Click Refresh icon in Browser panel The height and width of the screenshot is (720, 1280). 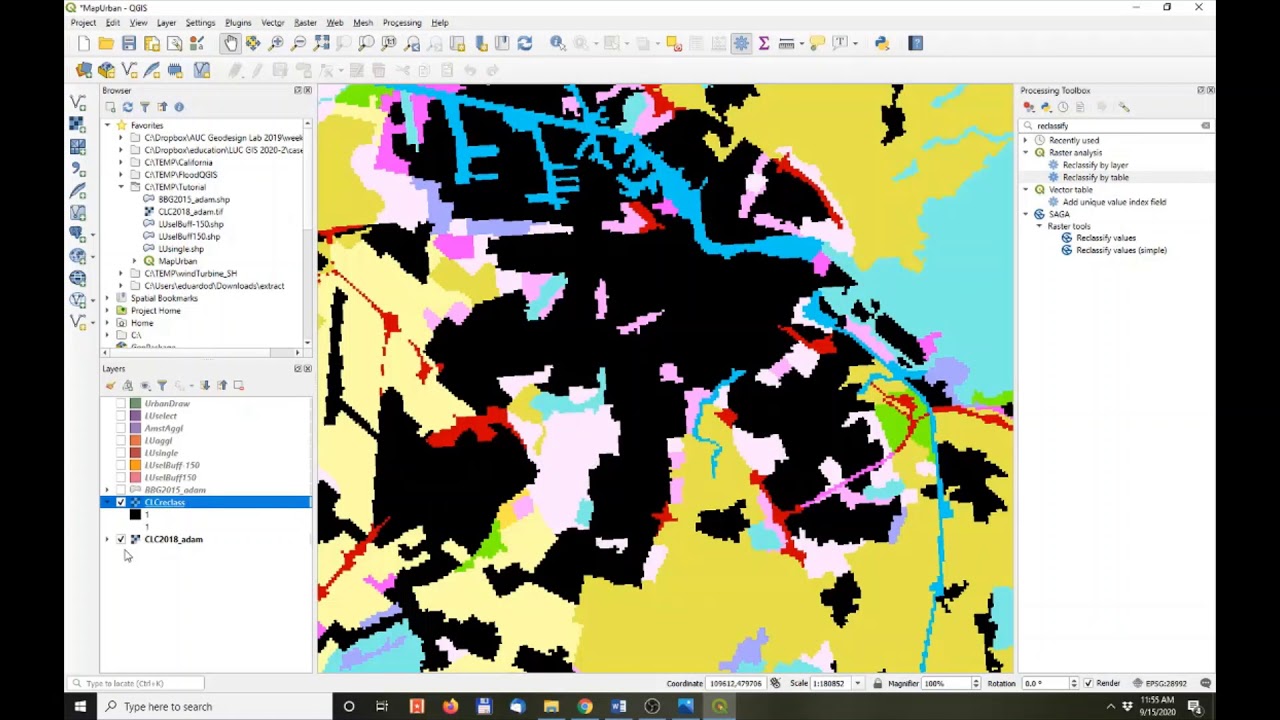[x=127, y=107]
